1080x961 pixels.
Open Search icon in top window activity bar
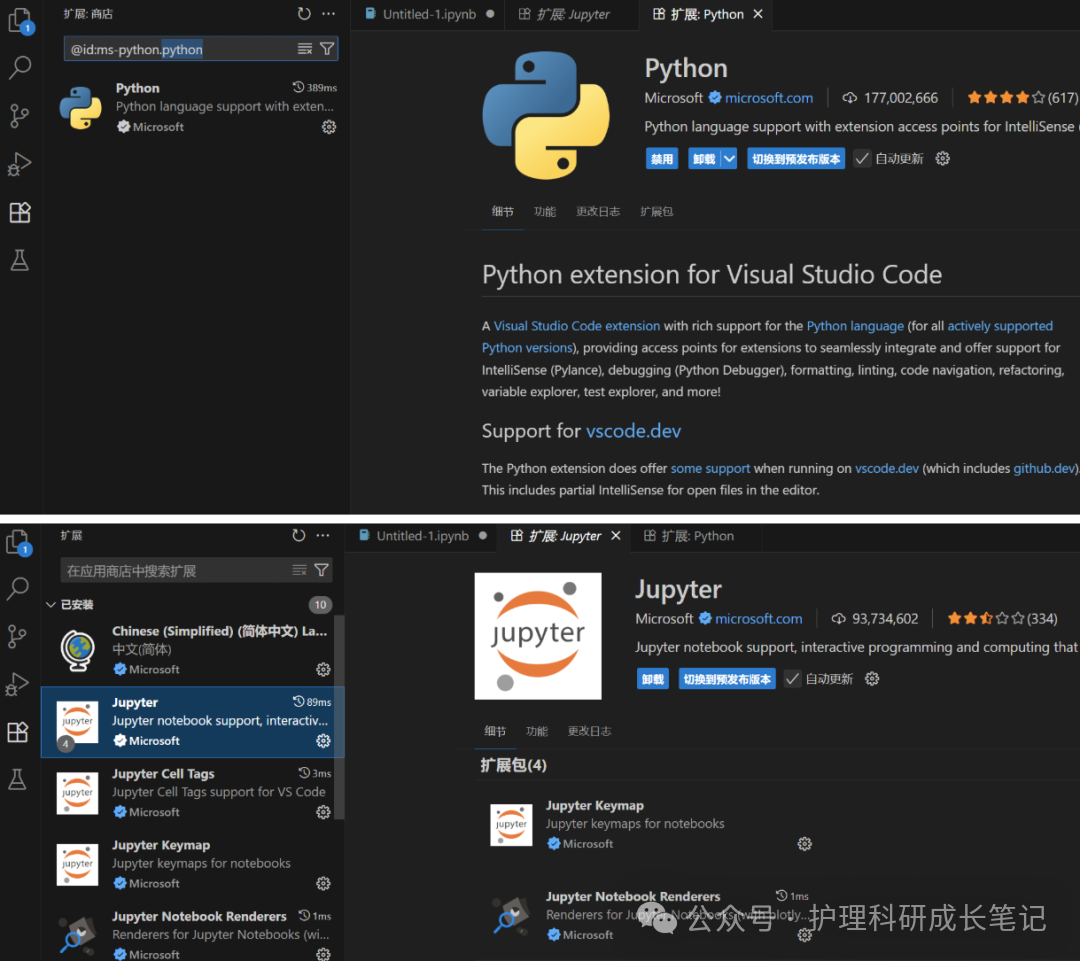[x=20, y=68]
